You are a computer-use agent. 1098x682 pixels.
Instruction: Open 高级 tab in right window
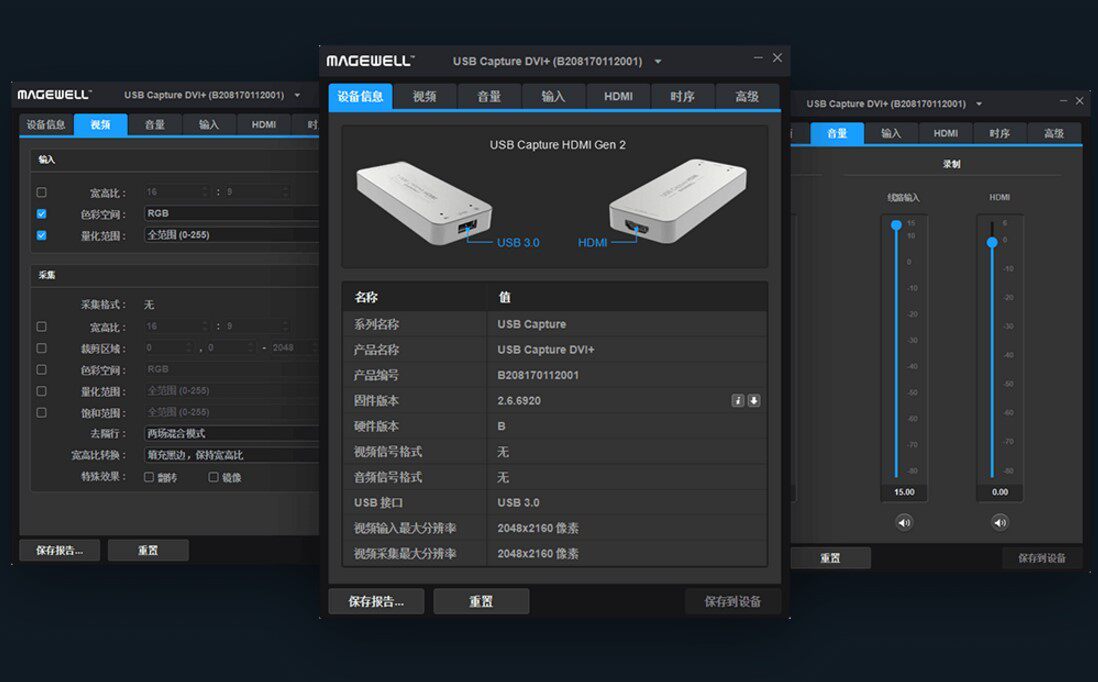click(x=1054, y=133)
